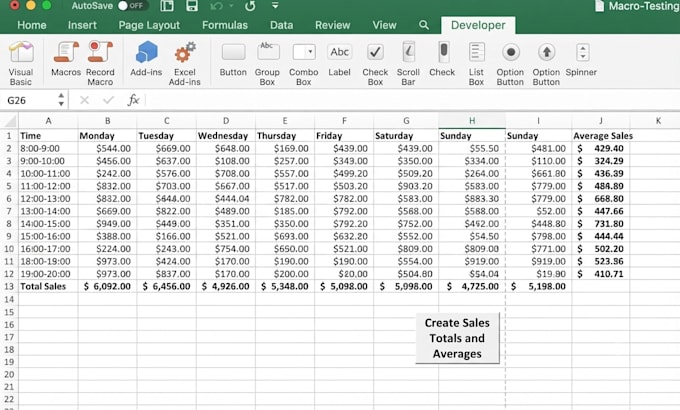Screen dimensions: 680x410
Task: Open the Page Layout tab
Action: (x=149, y=25)
